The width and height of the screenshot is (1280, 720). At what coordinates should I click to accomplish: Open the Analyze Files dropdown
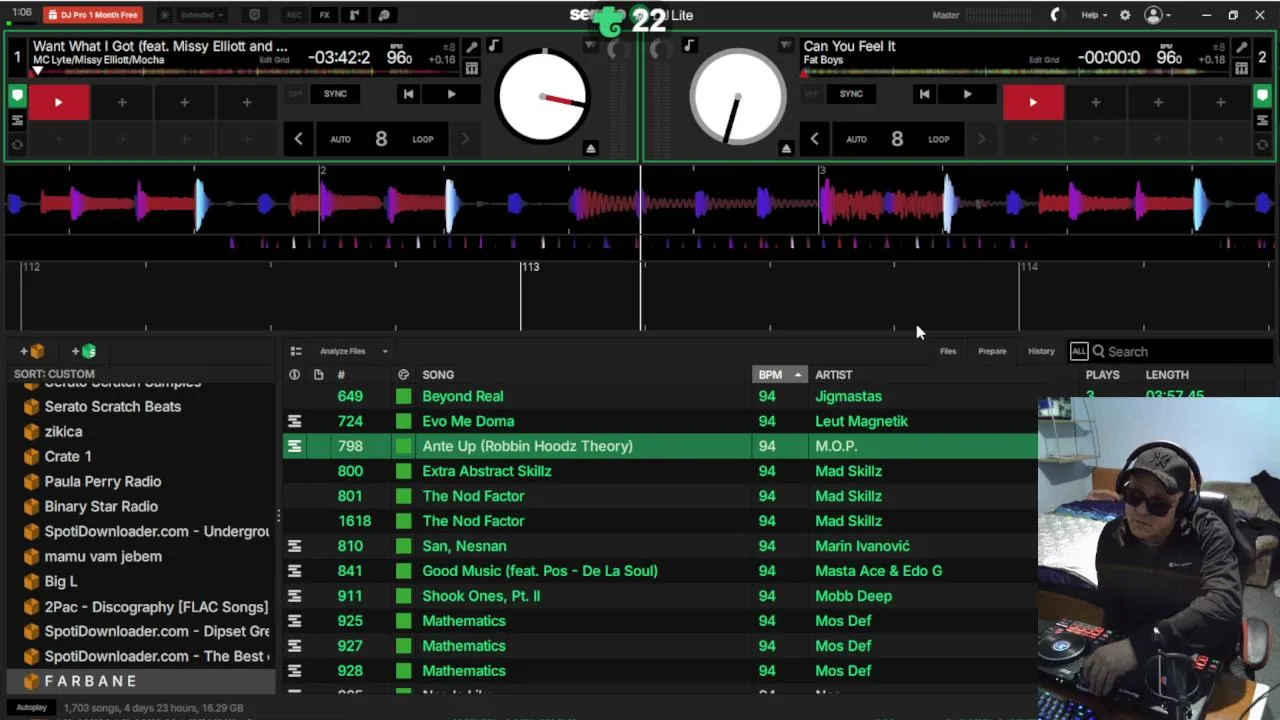click(353, 351)
